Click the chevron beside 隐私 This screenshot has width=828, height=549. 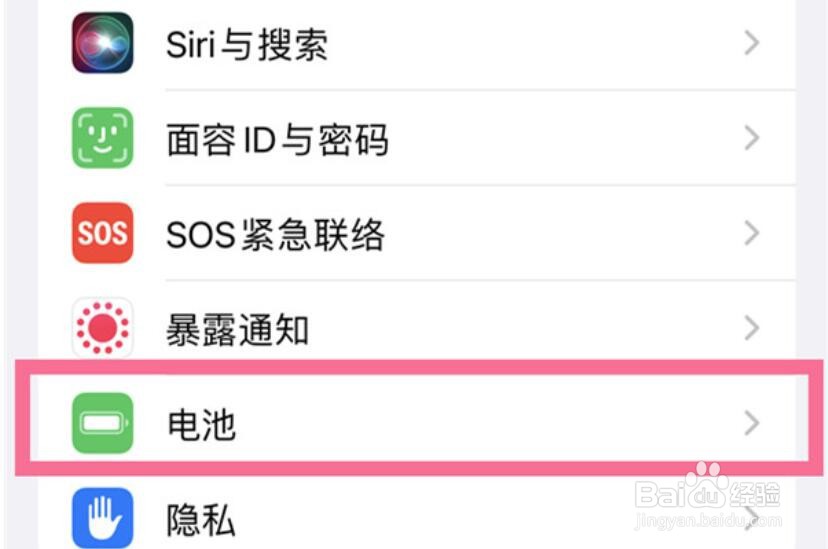(752, 518)
